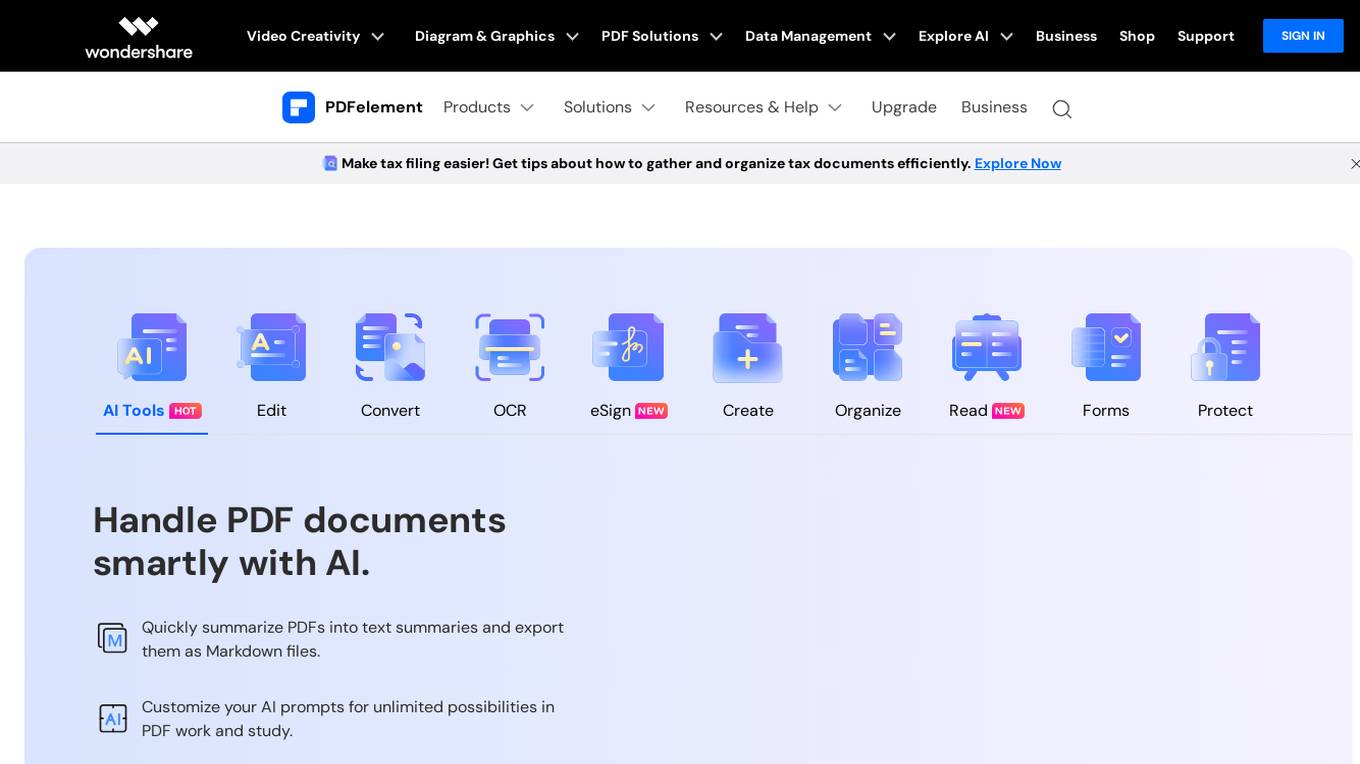Click the HOT badge beside AI Tools
This screenshot has width=1360, height=764.
[185, 411]
